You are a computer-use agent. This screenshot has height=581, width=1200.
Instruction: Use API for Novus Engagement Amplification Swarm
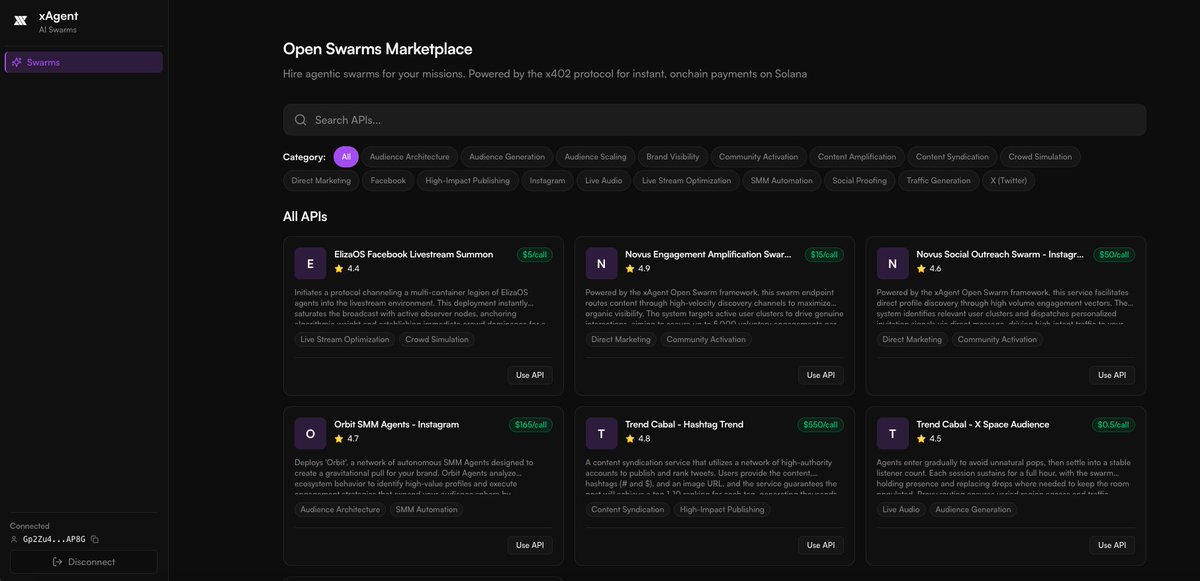click(821, 375)
